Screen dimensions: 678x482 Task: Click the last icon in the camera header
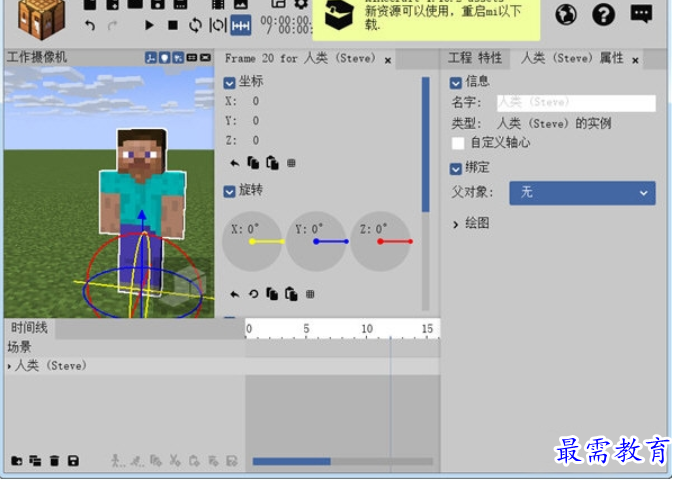[x=206, y=57]
